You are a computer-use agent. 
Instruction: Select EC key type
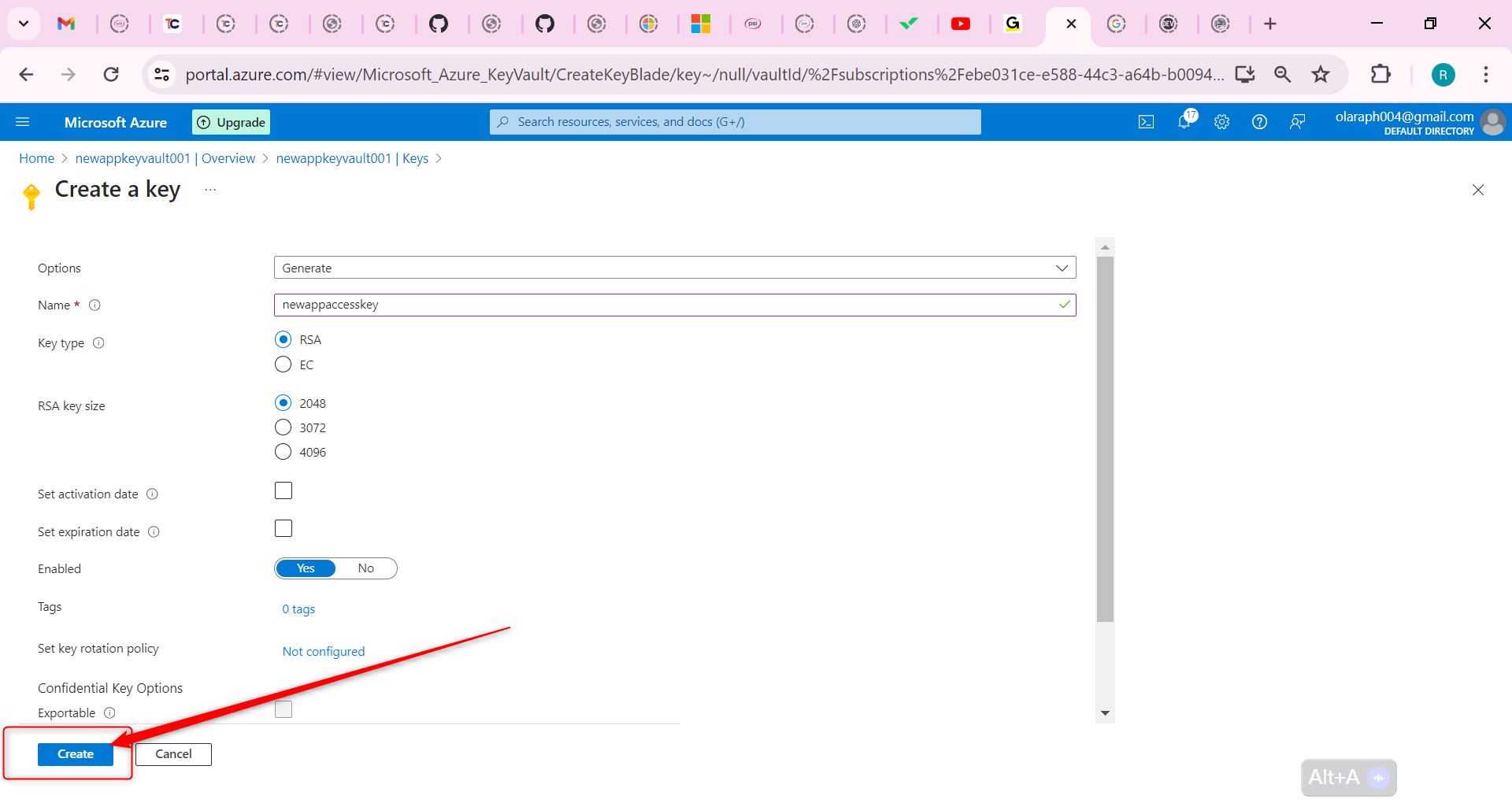[x=283, y=364]
